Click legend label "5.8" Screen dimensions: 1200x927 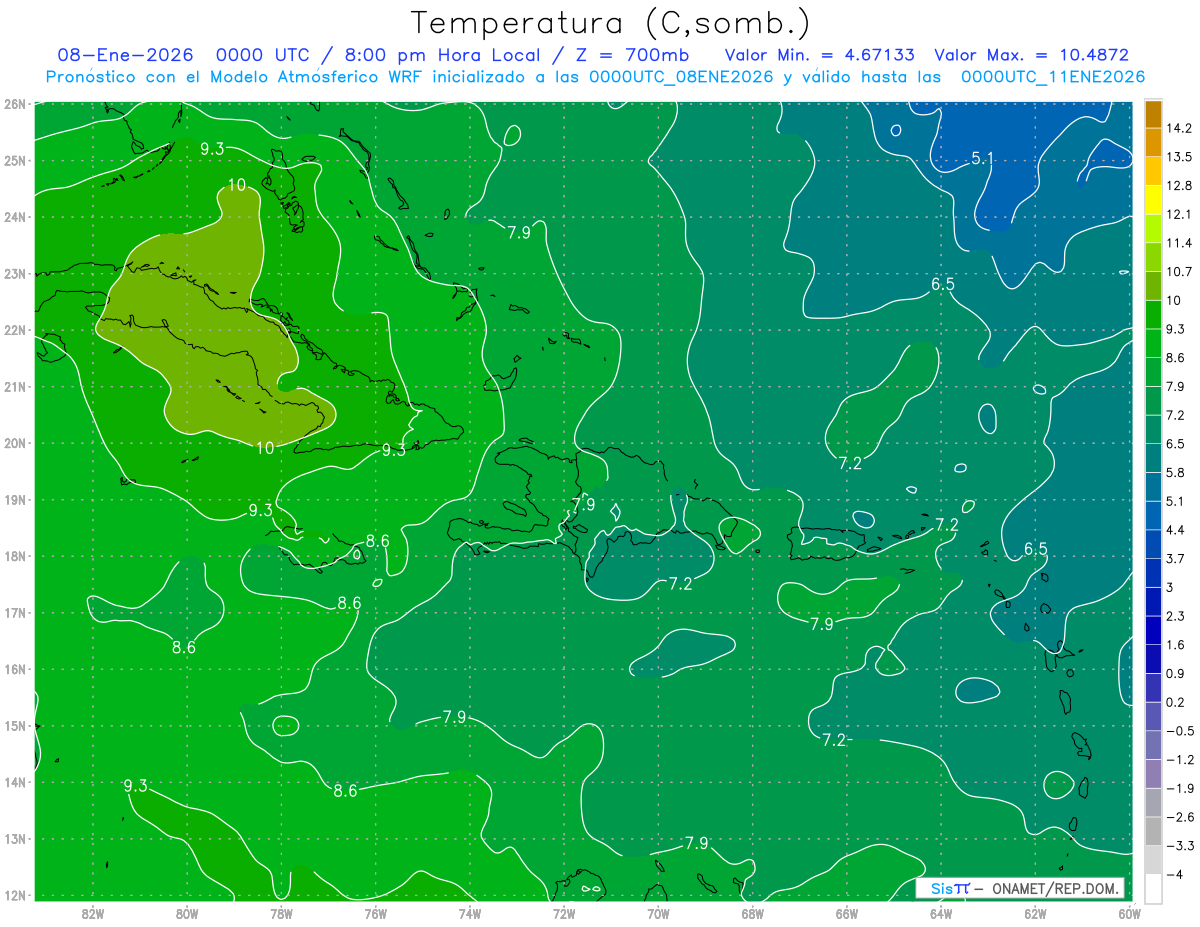[x=1175, y=472]
